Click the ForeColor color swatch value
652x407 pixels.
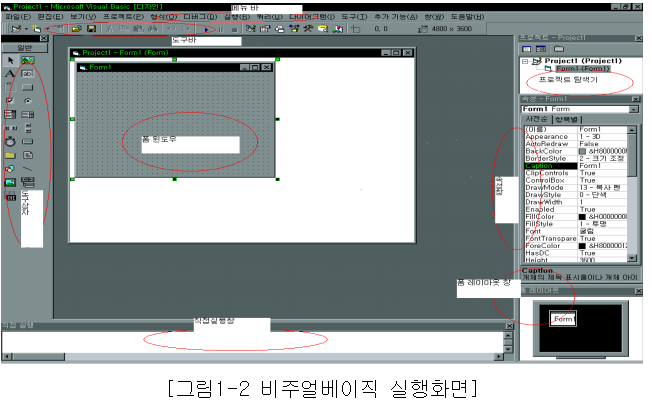[x=583, y=246]
